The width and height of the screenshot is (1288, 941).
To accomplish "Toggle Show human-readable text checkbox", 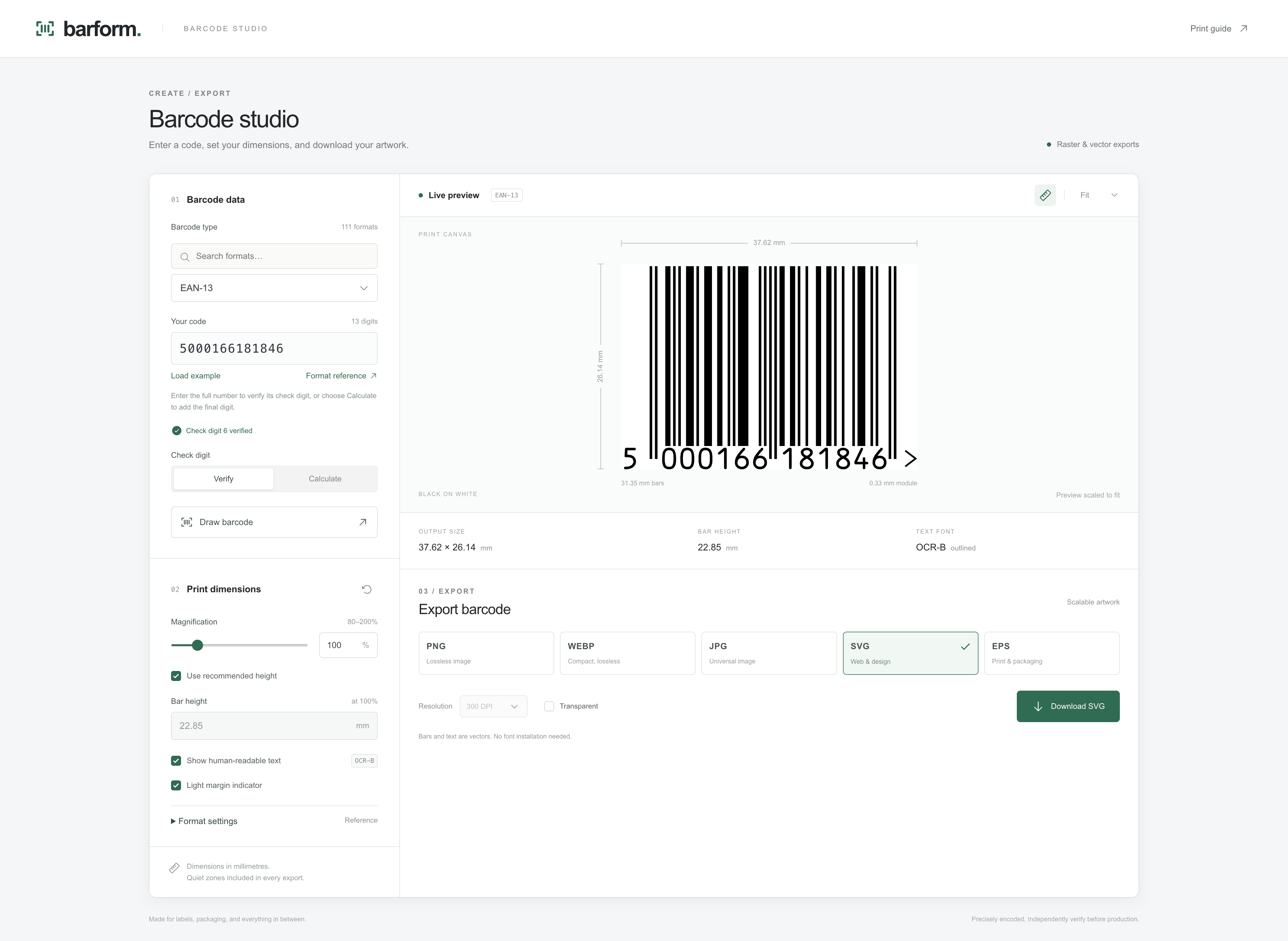I will coord(176,761).
